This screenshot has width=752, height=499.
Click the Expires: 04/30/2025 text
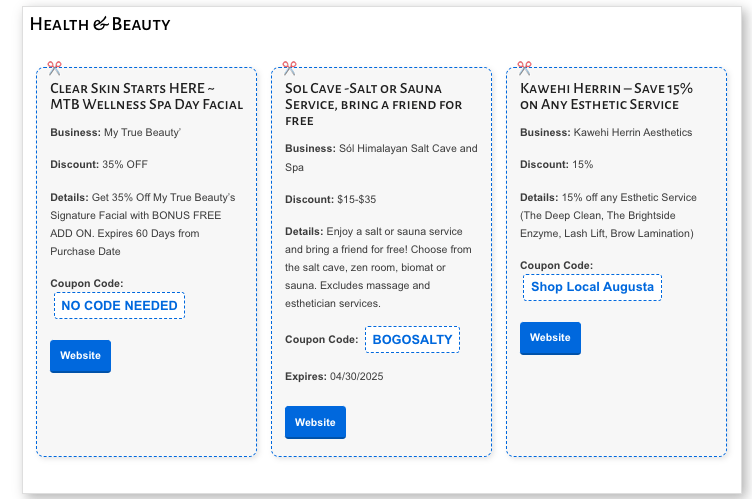click(x=334, y=376)
